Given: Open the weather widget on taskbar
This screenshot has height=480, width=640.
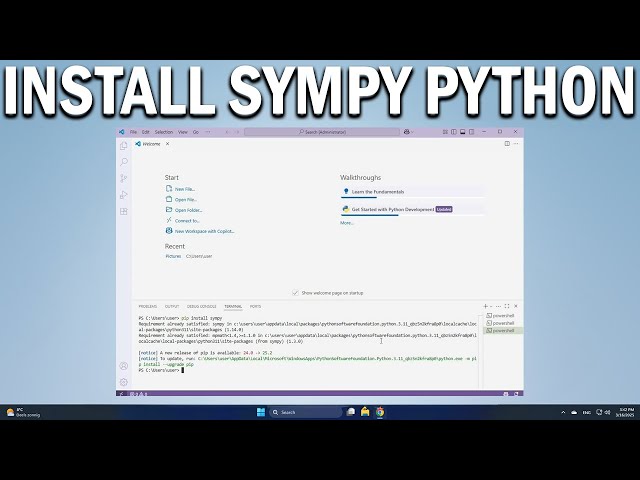Looking at the screenshot, I should 24,412.
